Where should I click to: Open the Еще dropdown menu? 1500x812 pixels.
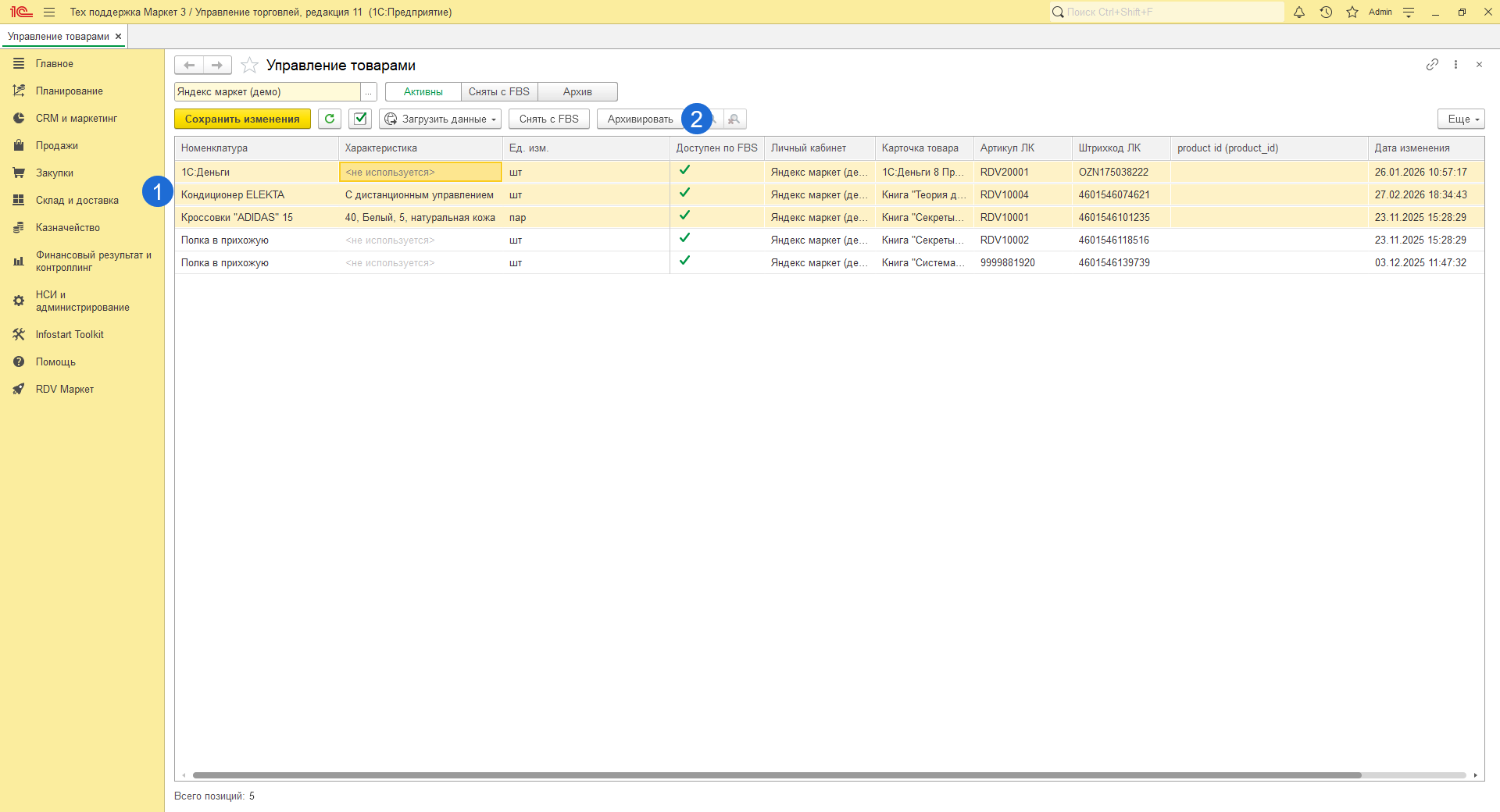(x=1460, y=119)
